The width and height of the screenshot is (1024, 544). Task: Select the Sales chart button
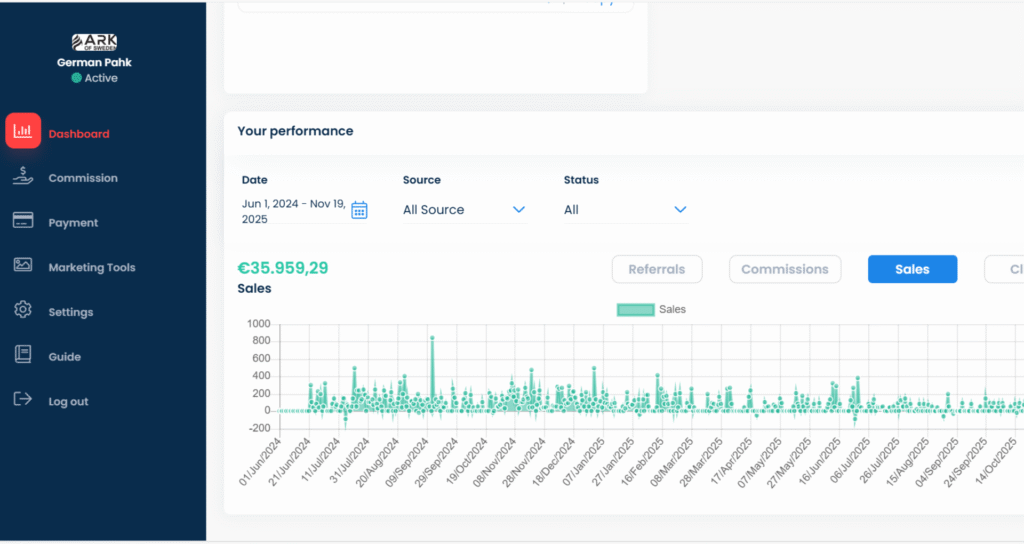[911, 269]
